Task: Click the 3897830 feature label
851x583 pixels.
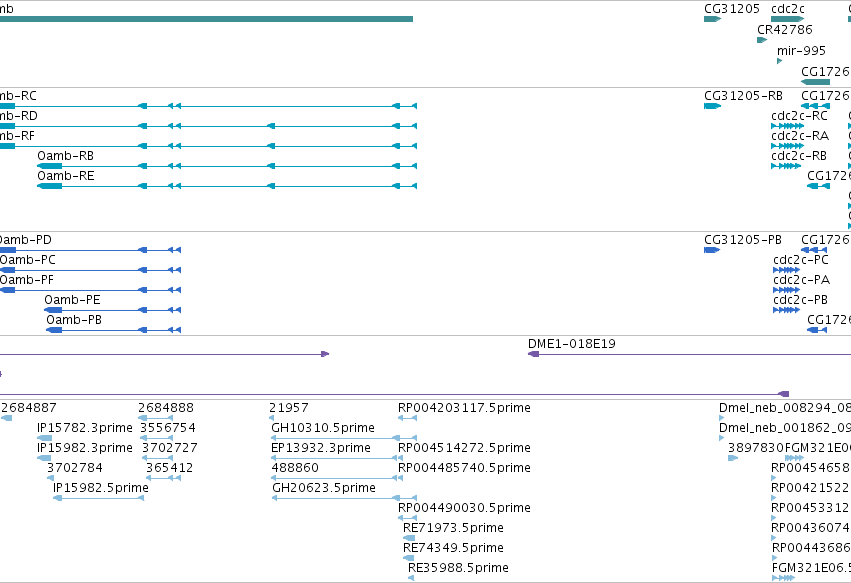Action: click(756, 448)
